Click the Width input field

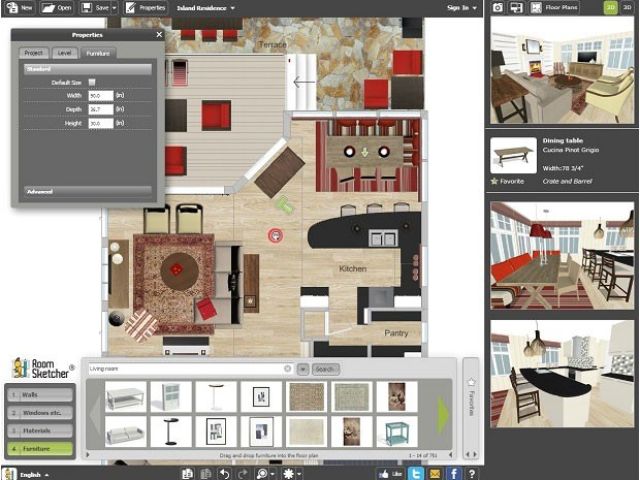point(99,95)
